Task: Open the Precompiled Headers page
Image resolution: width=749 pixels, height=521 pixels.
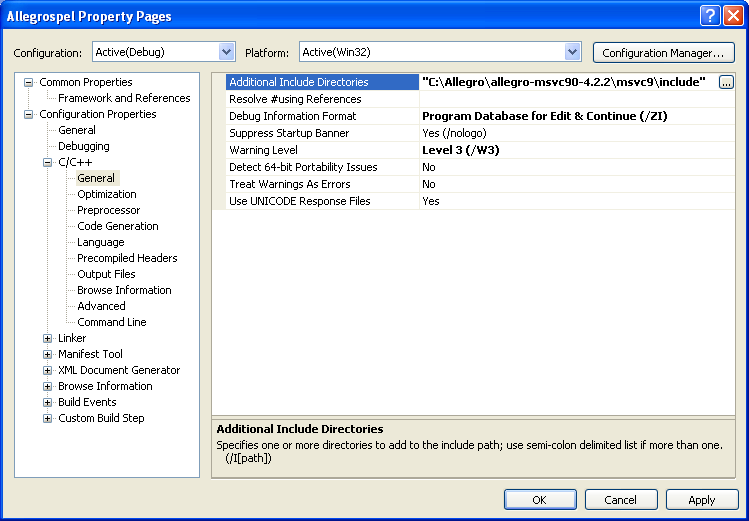Action: pos(127,258)
